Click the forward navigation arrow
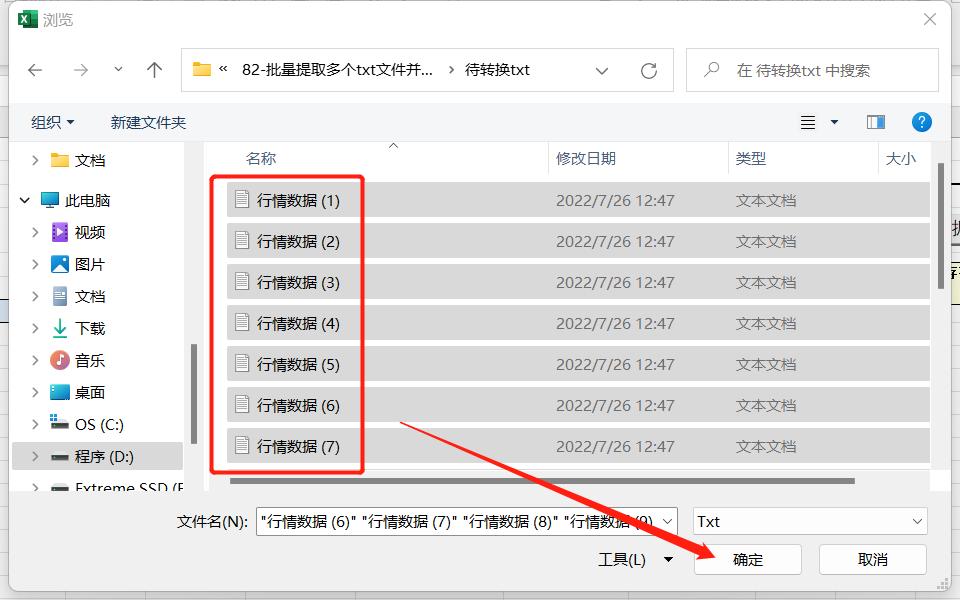Screen dimensions: 960x600 pos(80,70)
